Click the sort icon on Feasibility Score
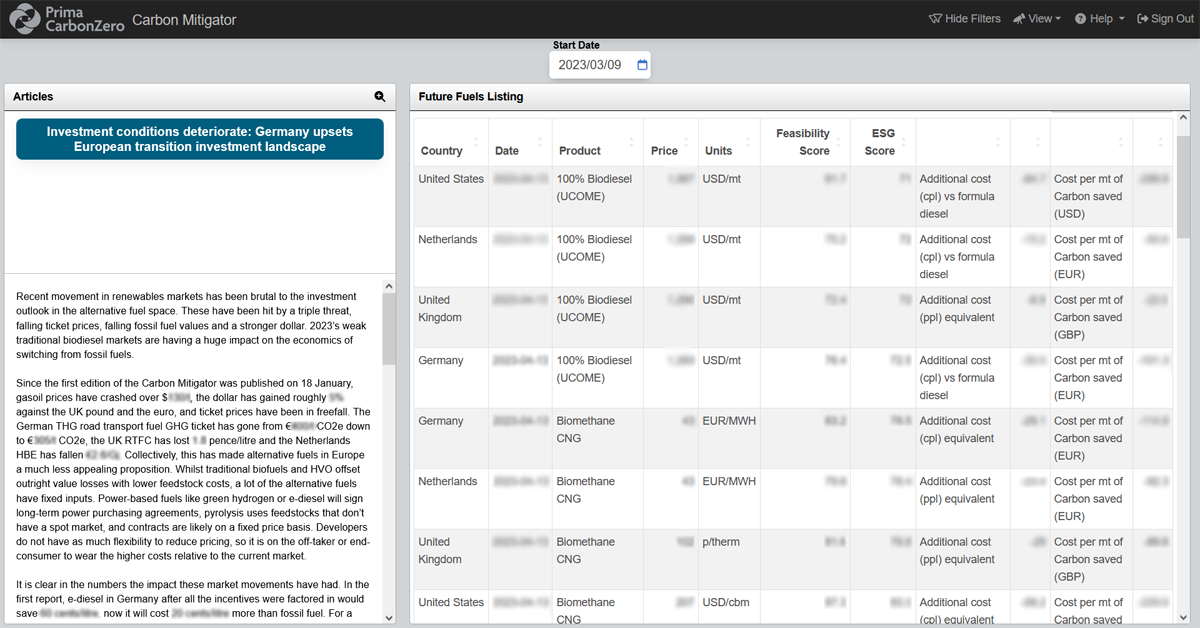1200x628 pixels. 838,143
